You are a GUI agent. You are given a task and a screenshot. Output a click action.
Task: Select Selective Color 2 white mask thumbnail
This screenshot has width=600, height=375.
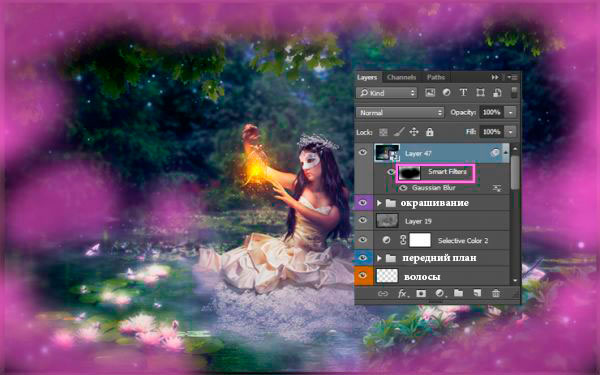[420, 240]
